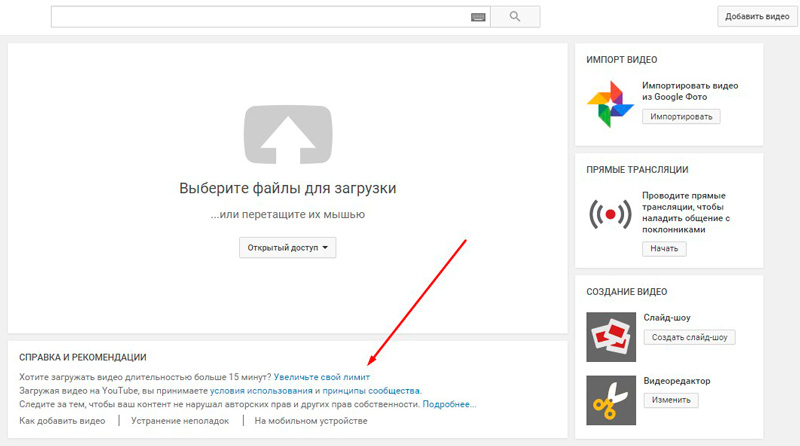Click the ПРЯМЫЕ ТРАНСЛЯЦИИ section heading
Screen dimensions: 800x446
pyautogui.click(x=637, y=170)
